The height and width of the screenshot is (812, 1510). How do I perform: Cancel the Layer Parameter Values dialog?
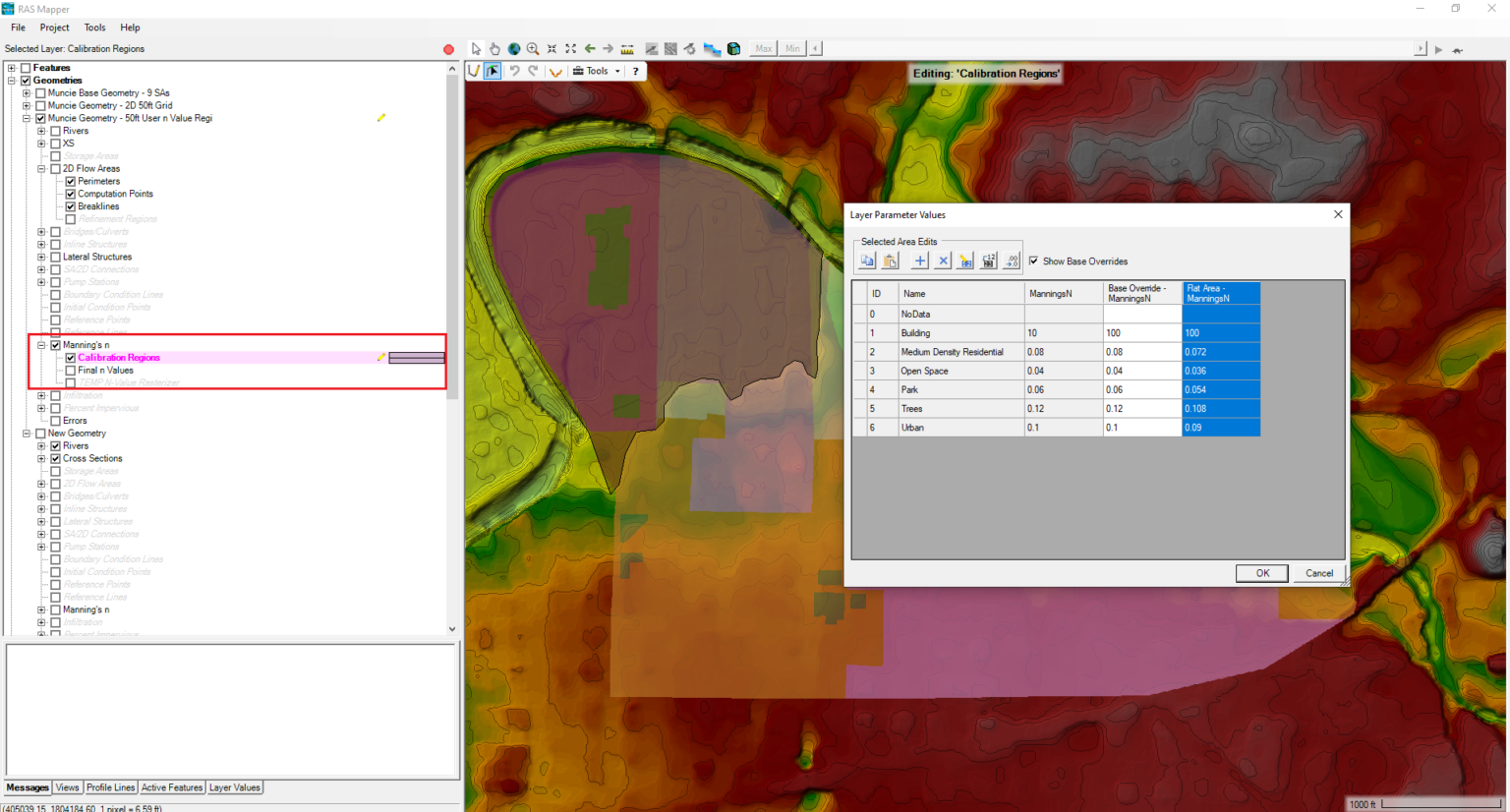point(1319,573)
